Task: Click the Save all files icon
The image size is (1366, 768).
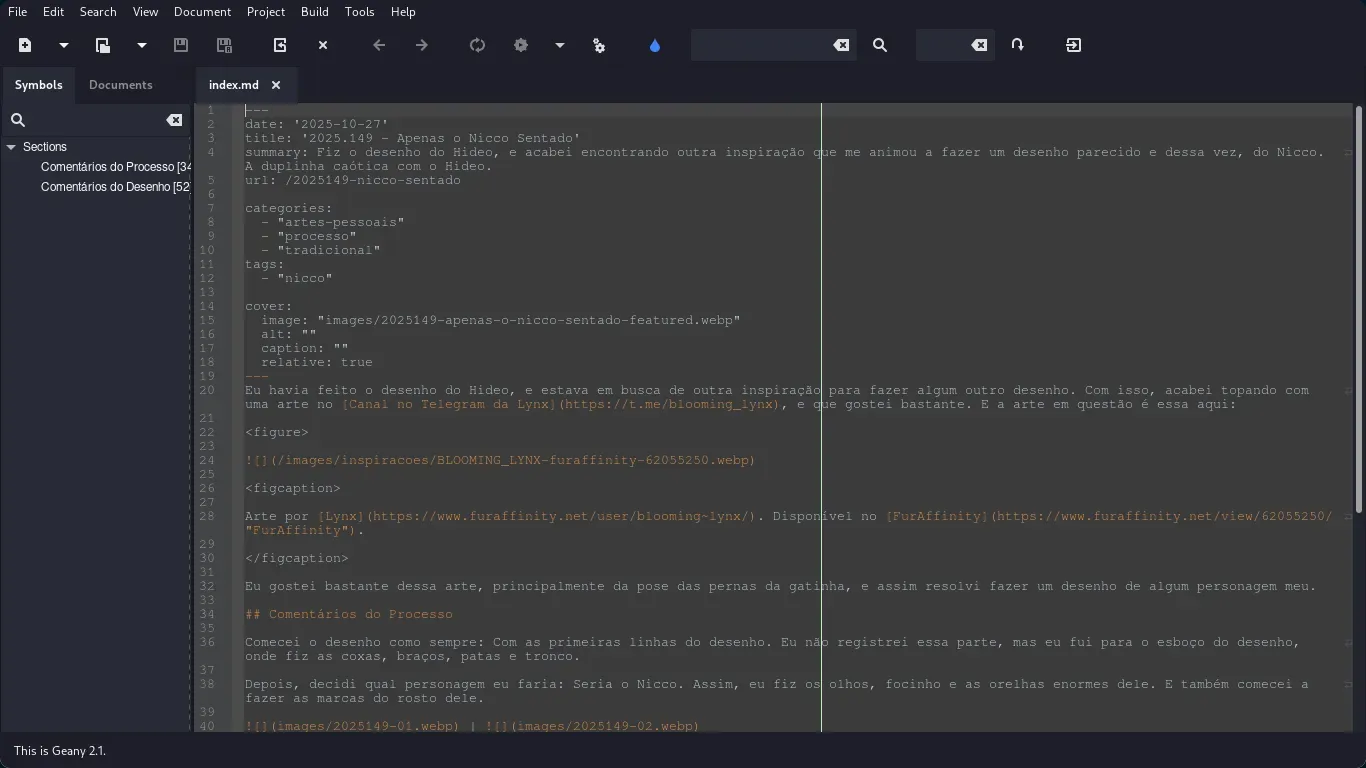Action: coord(224,45)
